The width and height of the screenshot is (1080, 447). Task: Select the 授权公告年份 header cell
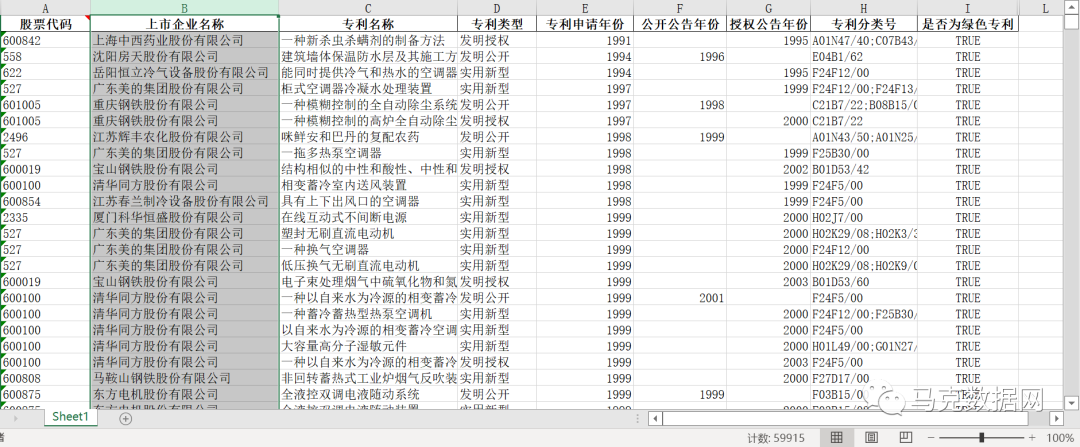click(769, 24)
